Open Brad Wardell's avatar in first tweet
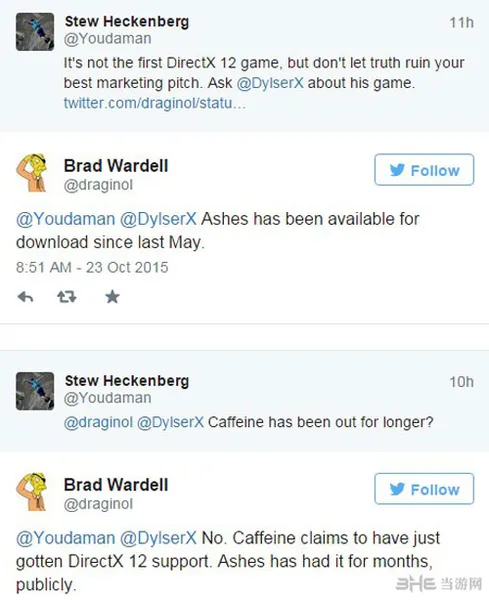 pos(31,173)
